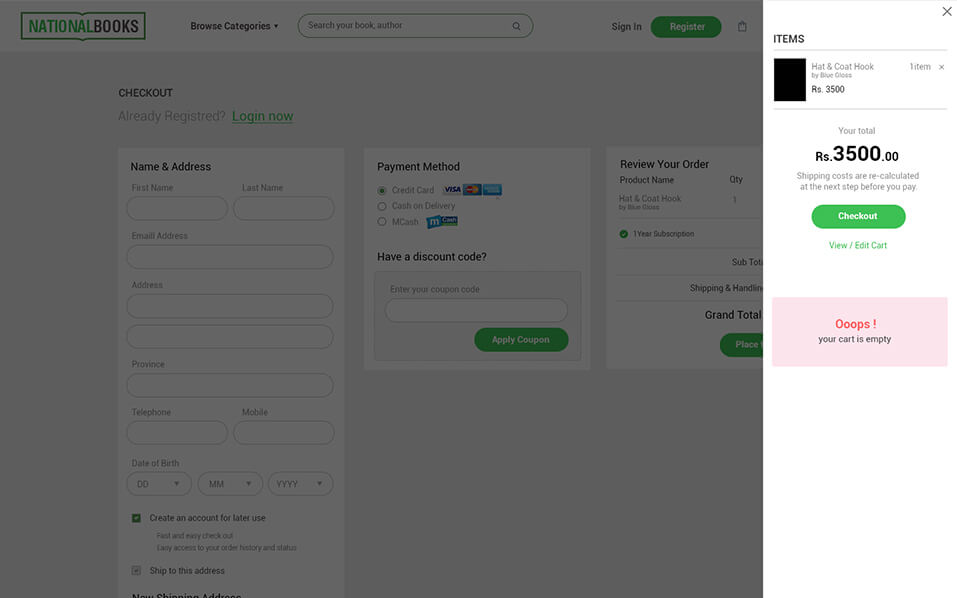957x598 pixels.
Task: Click the search magnifier icon
Action: point(516,26)
